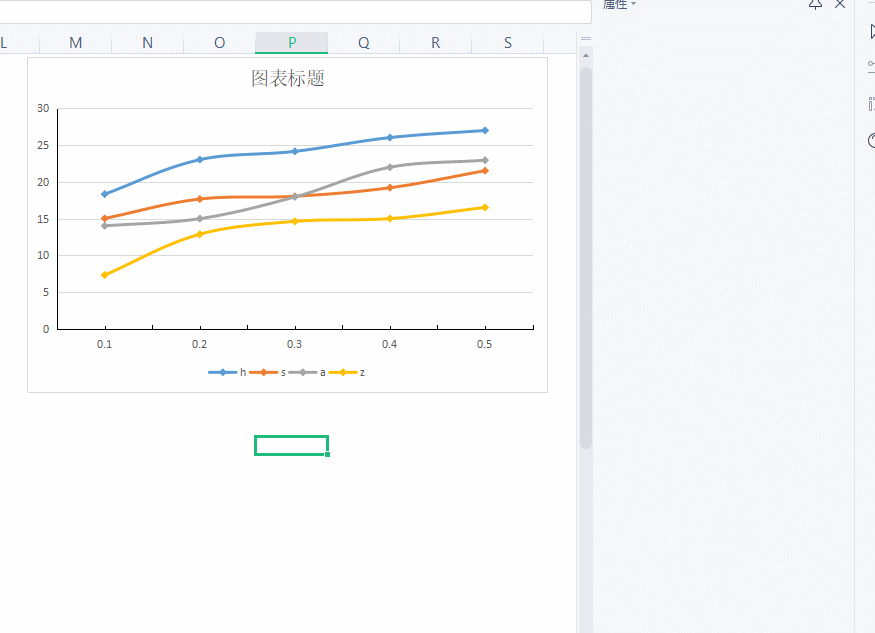Select the yellow z series legend entry

click(347, 372)
